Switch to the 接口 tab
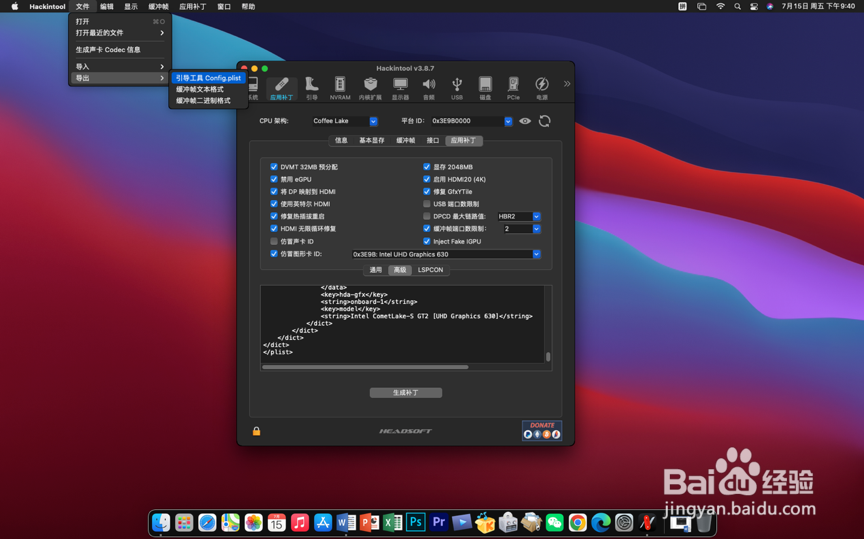 [x=433, y=141]
